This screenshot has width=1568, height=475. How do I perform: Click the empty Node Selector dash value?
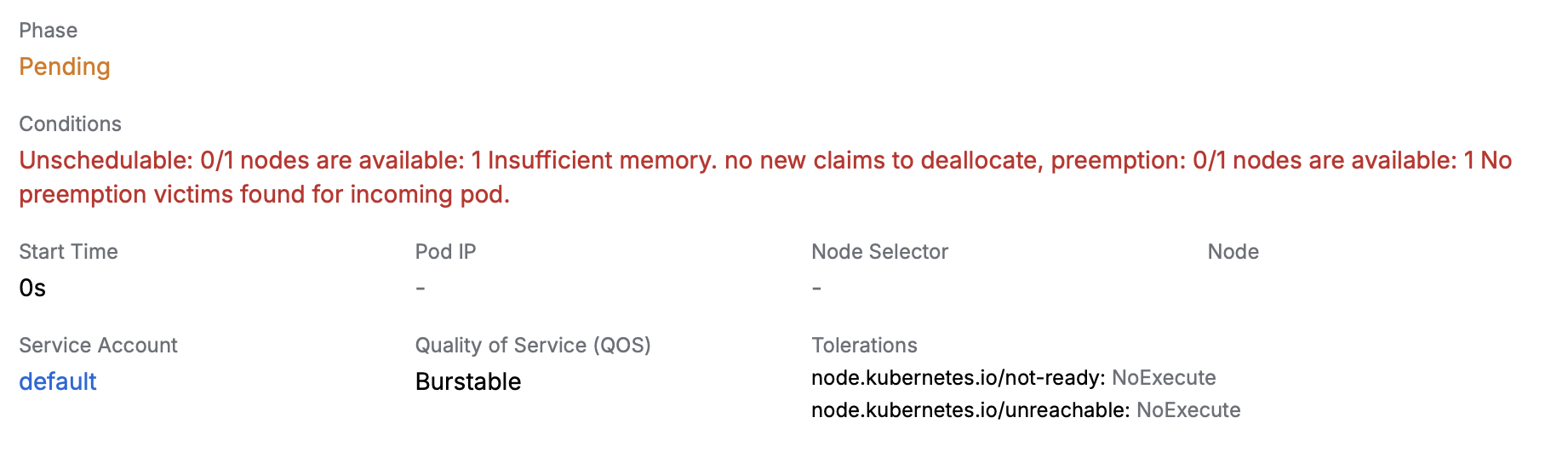(x=816, y=289)
